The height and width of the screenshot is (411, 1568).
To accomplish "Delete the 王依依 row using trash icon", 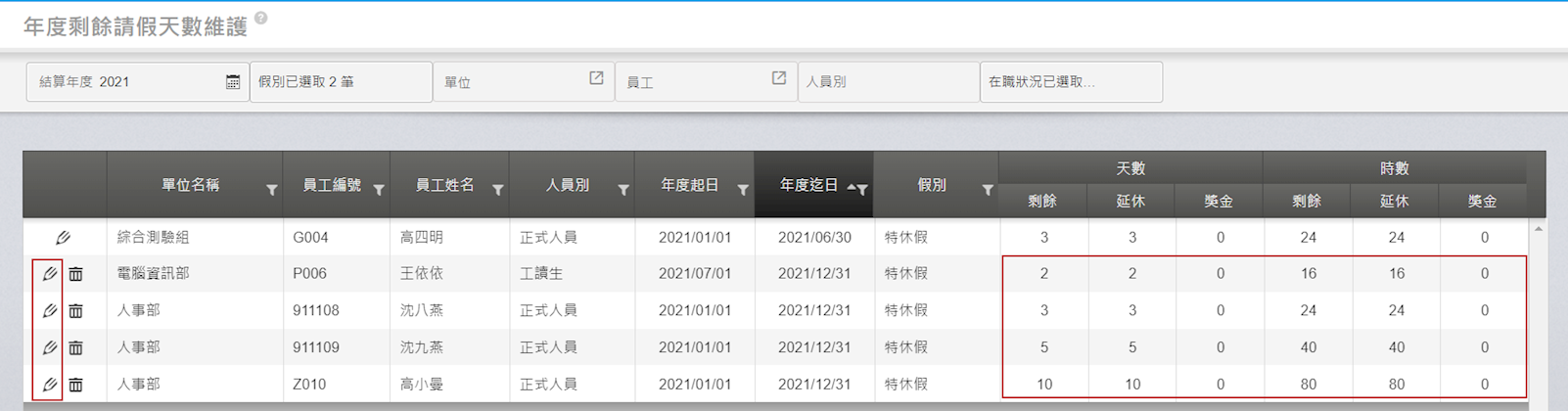I will coord(75,275).
